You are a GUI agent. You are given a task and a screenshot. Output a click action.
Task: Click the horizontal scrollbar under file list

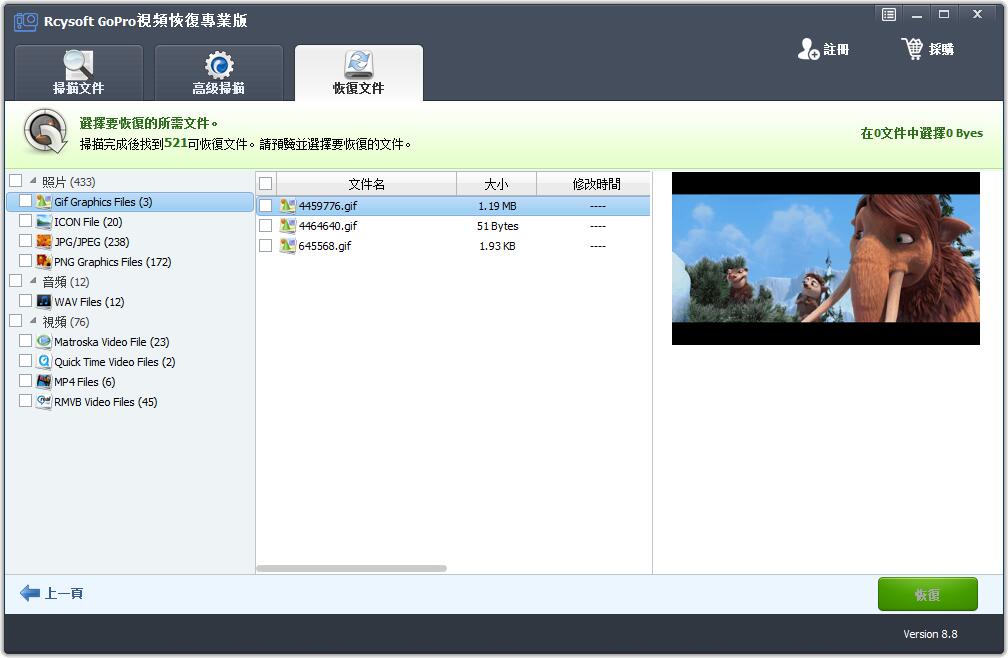click(351, 569)
